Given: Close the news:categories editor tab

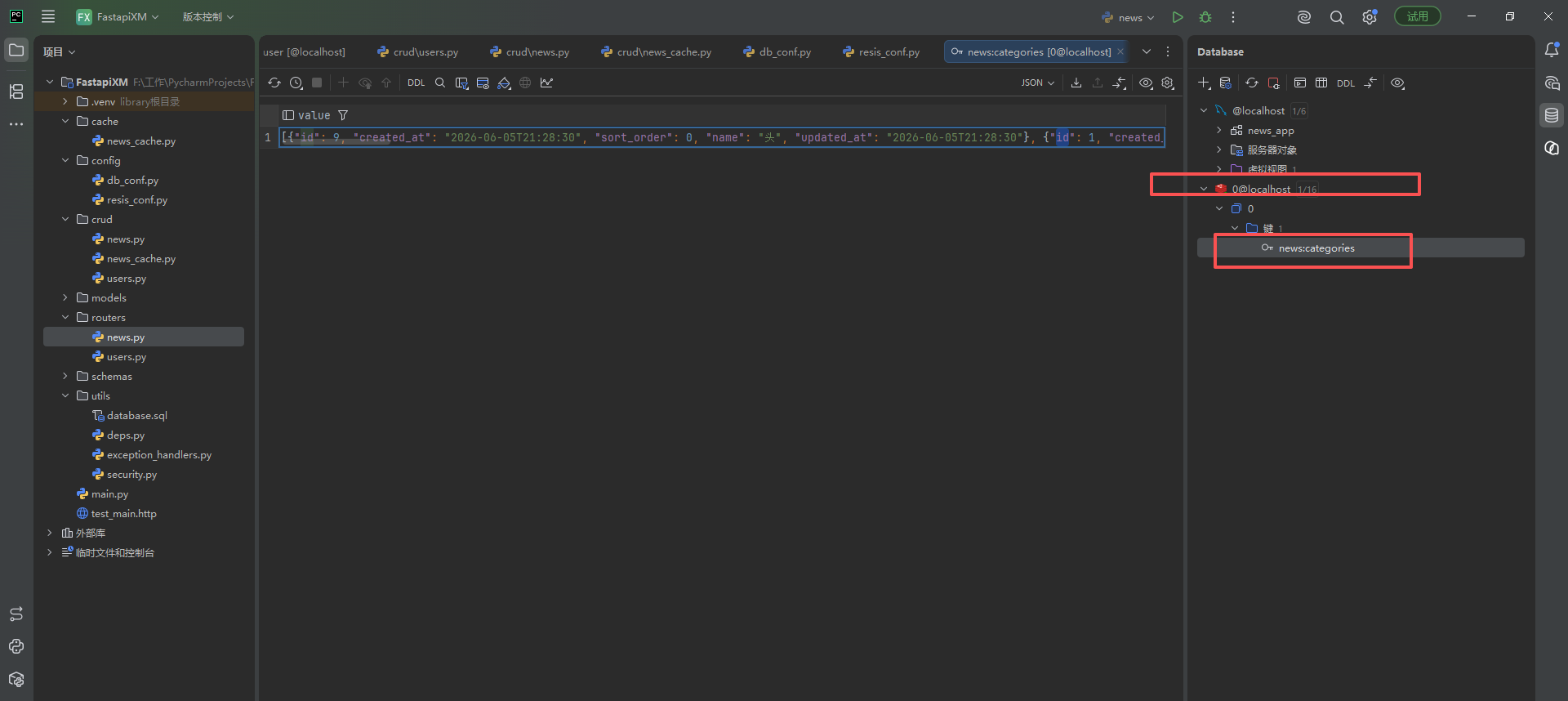Looking at the screenshot, I should [x=1120, y=51].
